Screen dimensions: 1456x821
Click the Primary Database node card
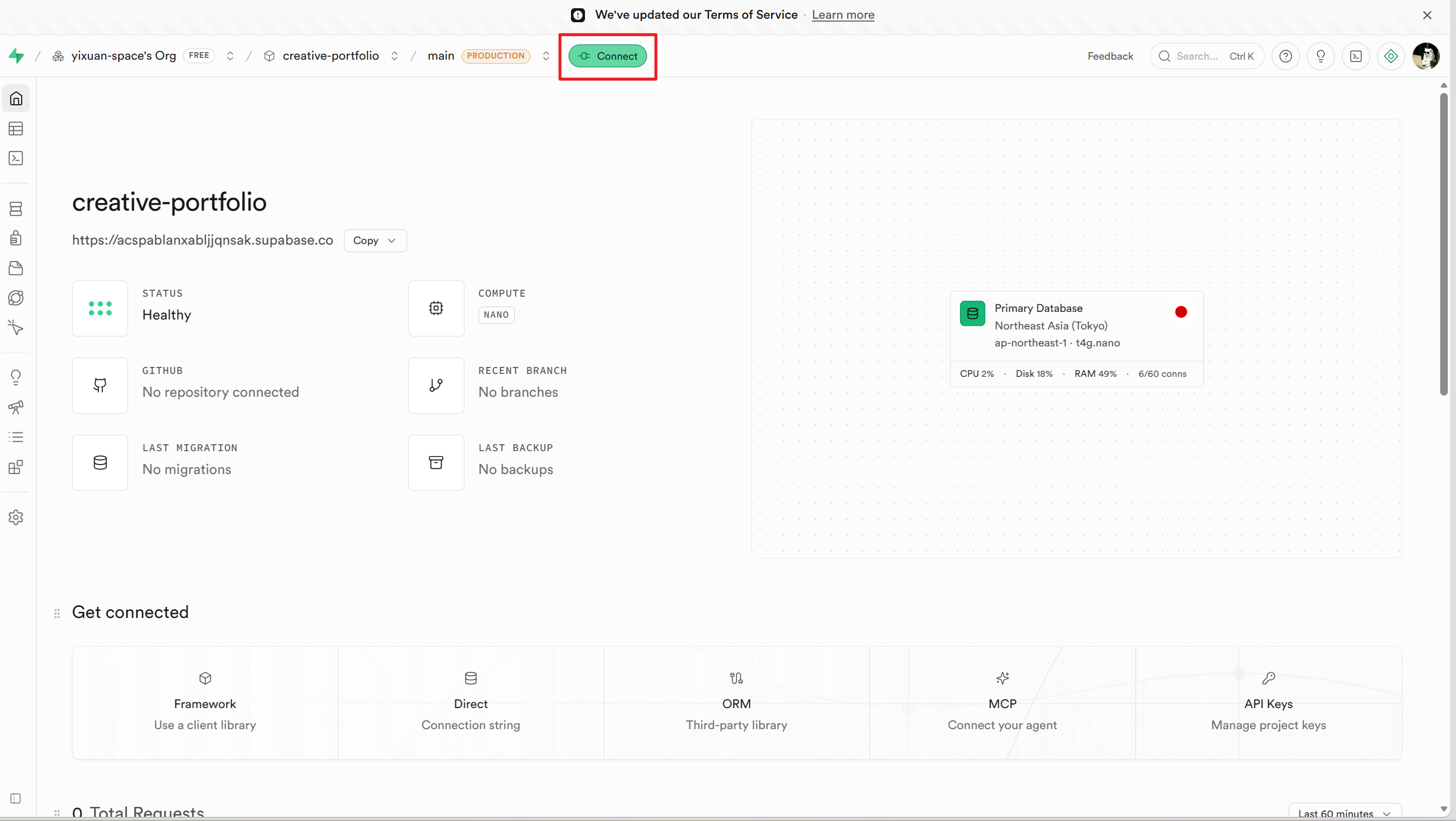point(1076,339)
